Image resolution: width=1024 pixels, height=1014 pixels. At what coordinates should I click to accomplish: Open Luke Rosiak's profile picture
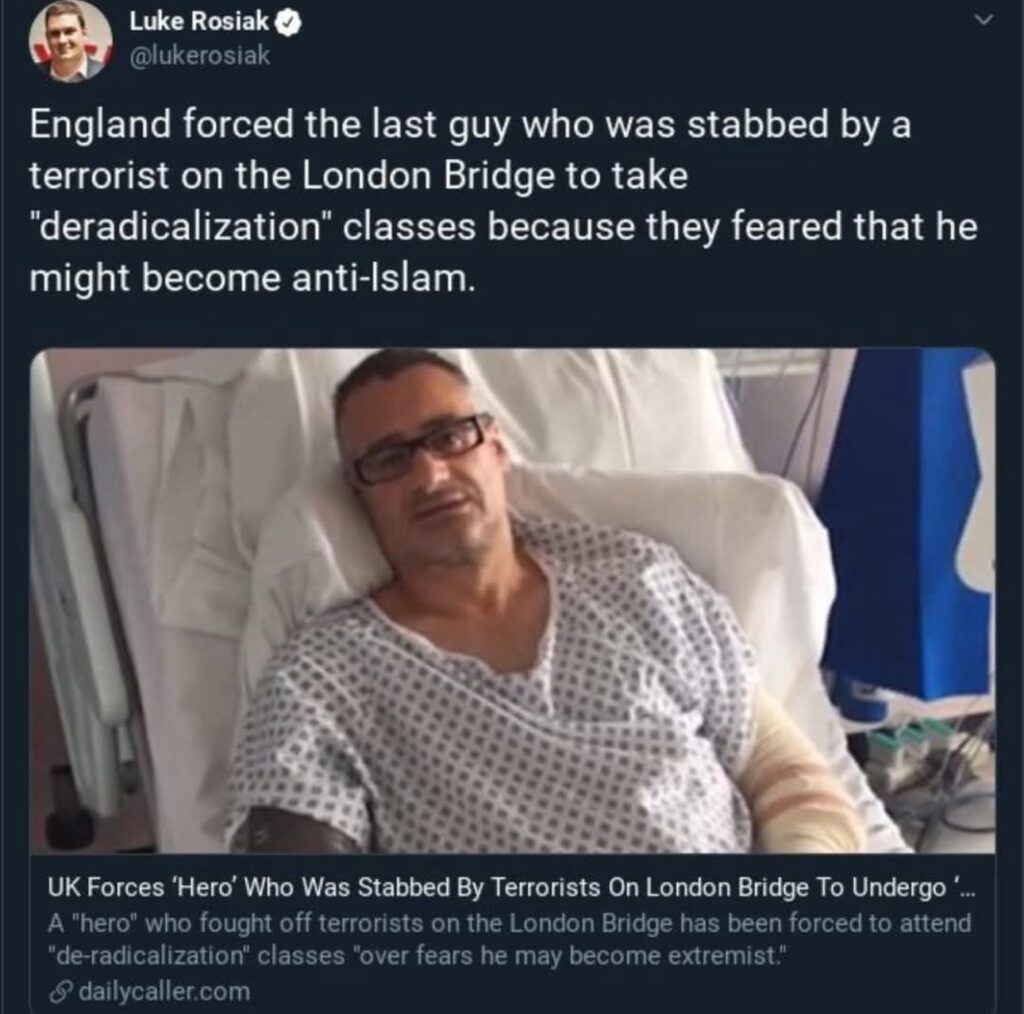pyautogui.click(x=70, y=40)
